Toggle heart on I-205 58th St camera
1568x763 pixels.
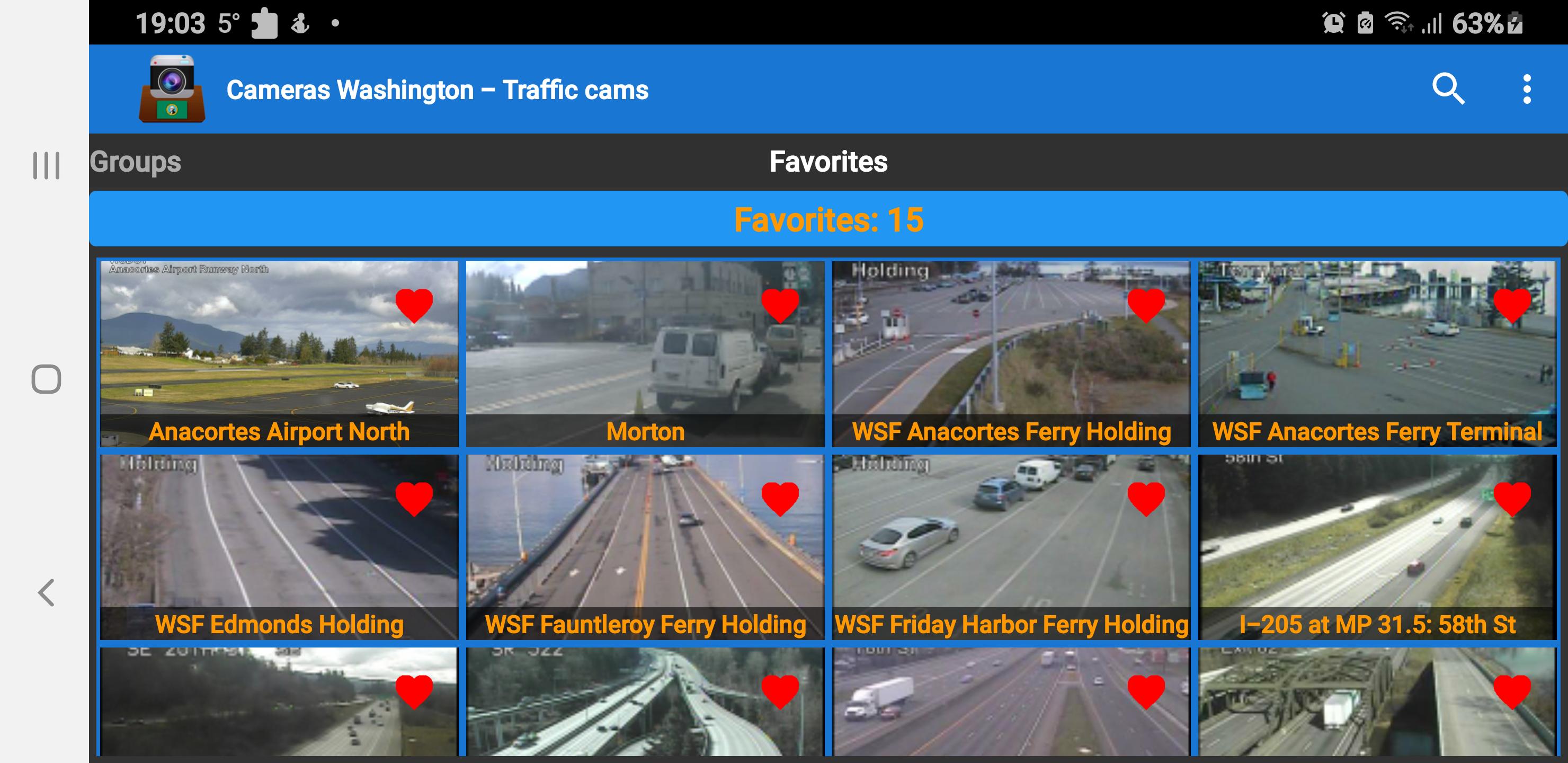tap(1512, 499)
